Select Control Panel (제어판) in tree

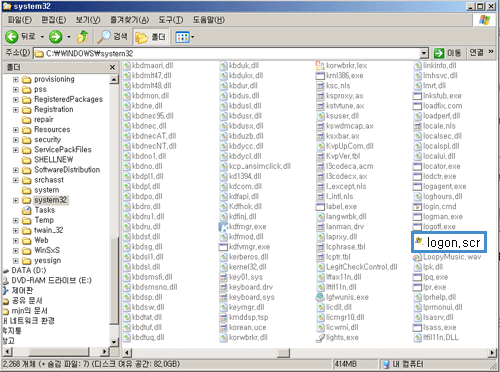click(22, 290)
